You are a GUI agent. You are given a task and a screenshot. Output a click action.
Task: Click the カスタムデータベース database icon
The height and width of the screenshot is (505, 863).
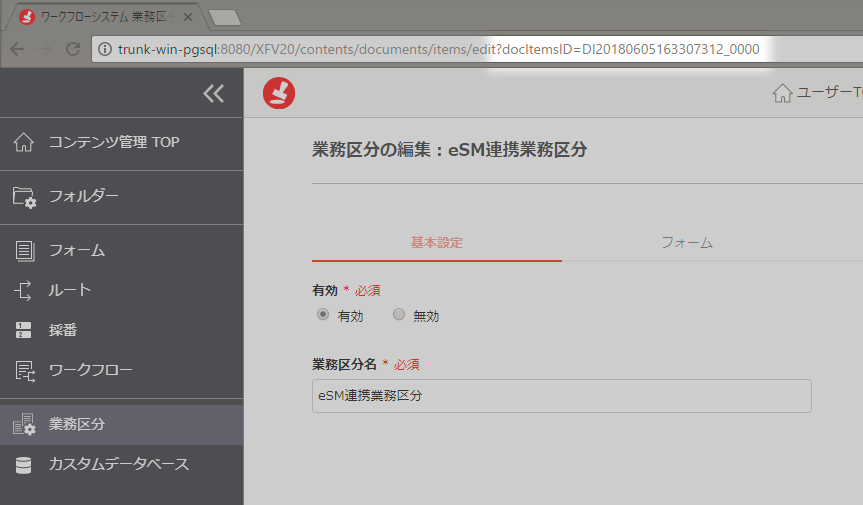(23, 465)
